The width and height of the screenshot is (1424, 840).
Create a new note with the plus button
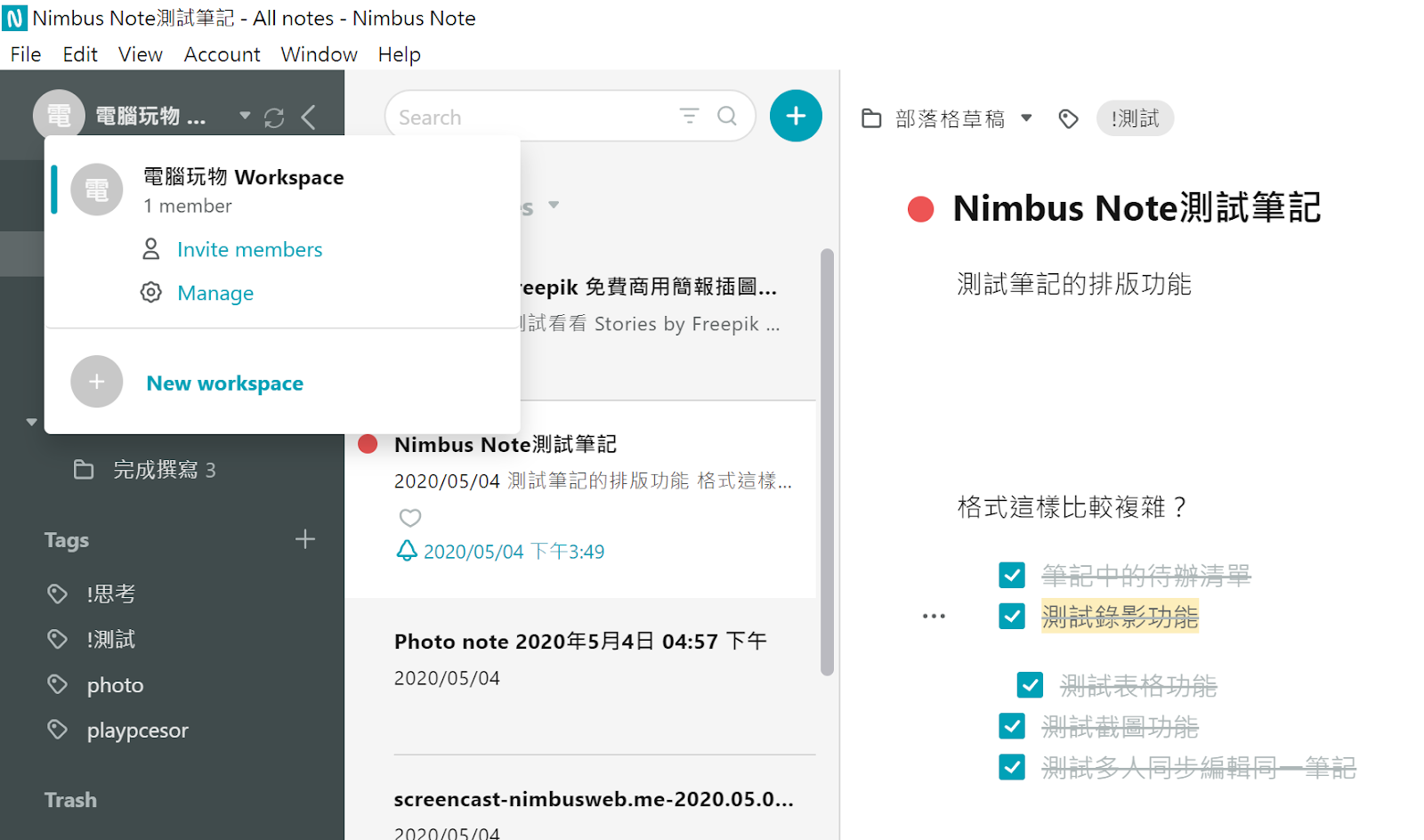pos(795,116)
